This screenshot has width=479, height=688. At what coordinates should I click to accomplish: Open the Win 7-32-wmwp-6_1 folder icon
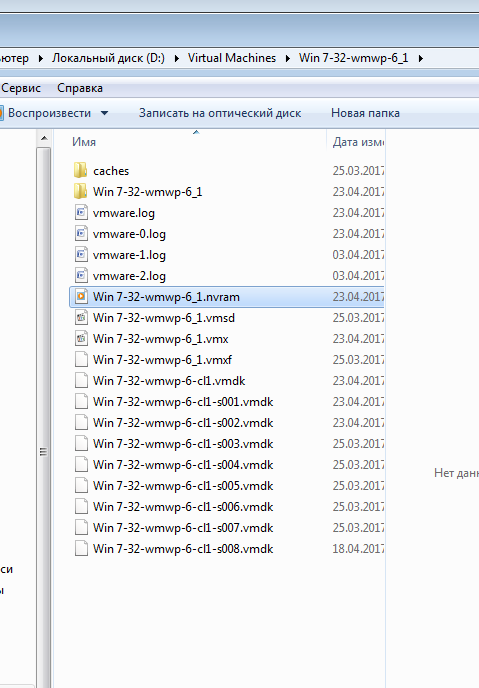(81, 191)
